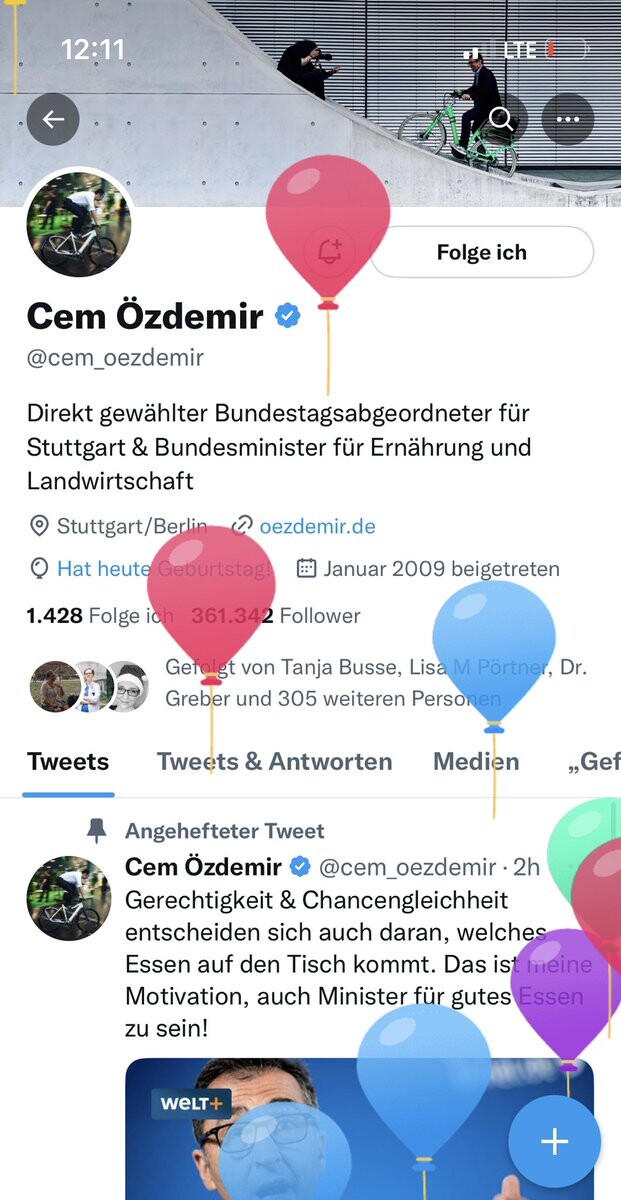Image resolution: width=621 pixels, height=1200 pixels.
Task: Tap the verified badge next to Cem Özdemir
Action: pyautogui.click(x=288, y=317)
